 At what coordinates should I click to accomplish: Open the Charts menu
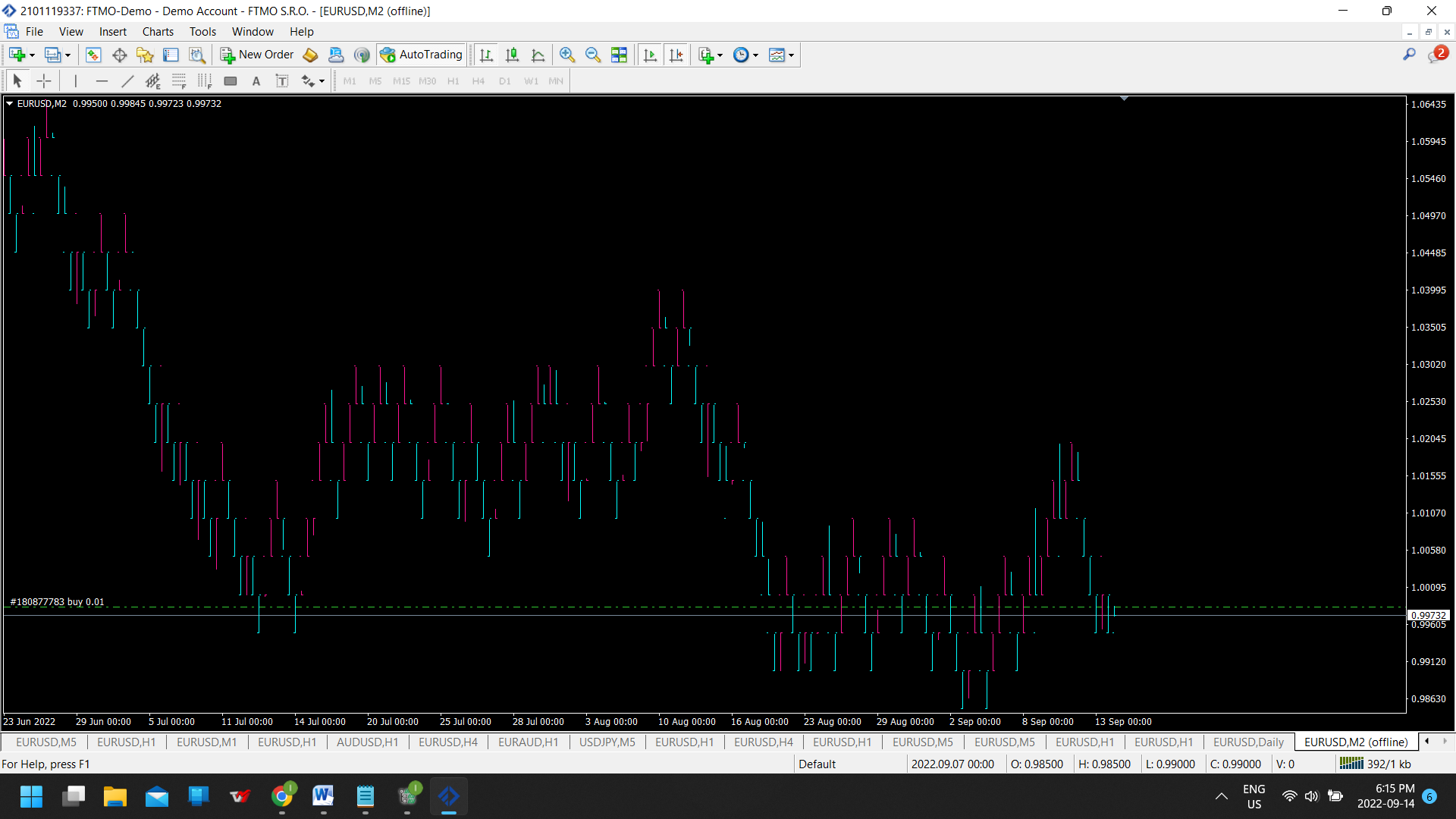(158, 32)
